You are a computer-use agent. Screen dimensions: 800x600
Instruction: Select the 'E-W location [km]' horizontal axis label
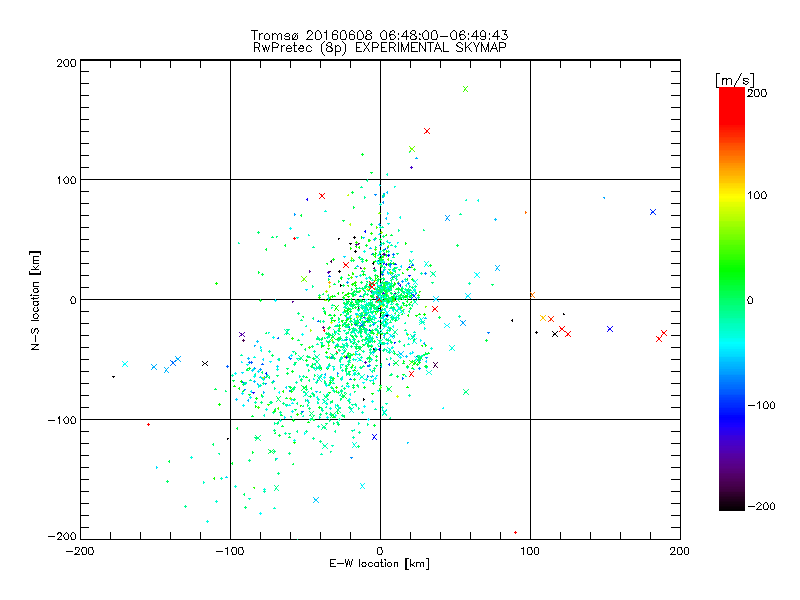(x=379, y=563)
